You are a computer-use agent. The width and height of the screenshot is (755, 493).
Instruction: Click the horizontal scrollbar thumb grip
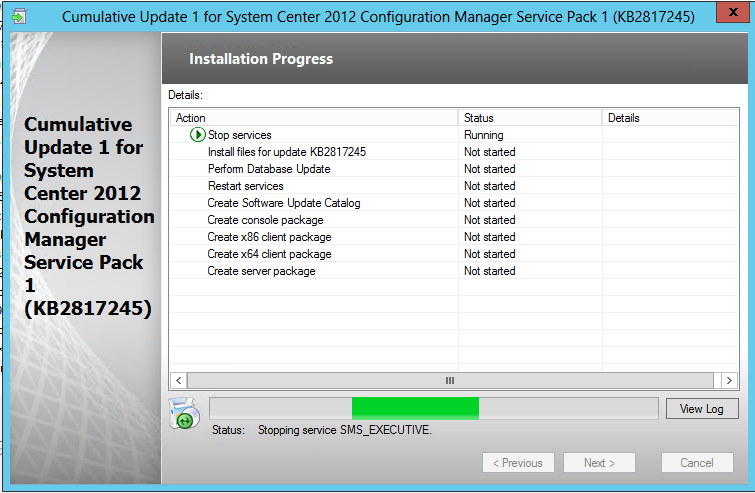tap(450, 380)
